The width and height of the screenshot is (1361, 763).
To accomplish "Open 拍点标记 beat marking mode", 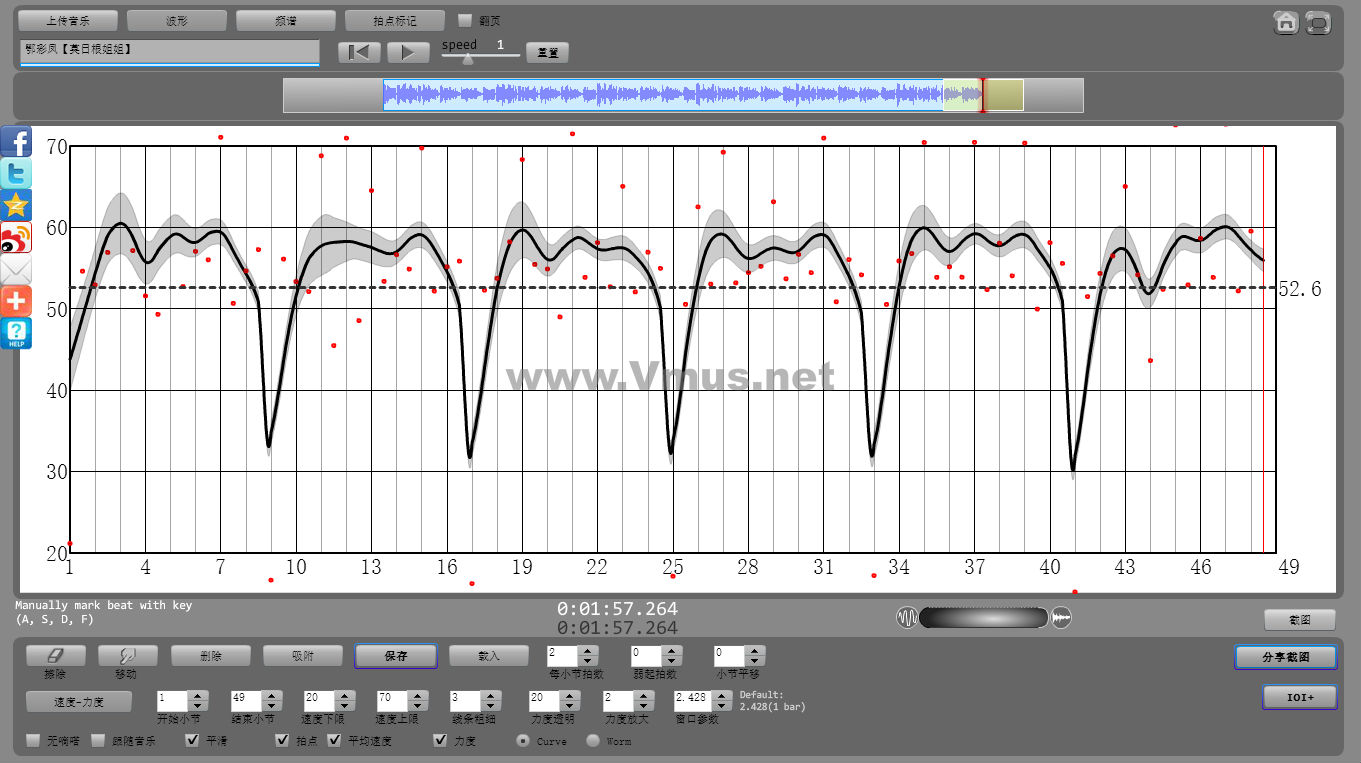I will tap(394, 20).
